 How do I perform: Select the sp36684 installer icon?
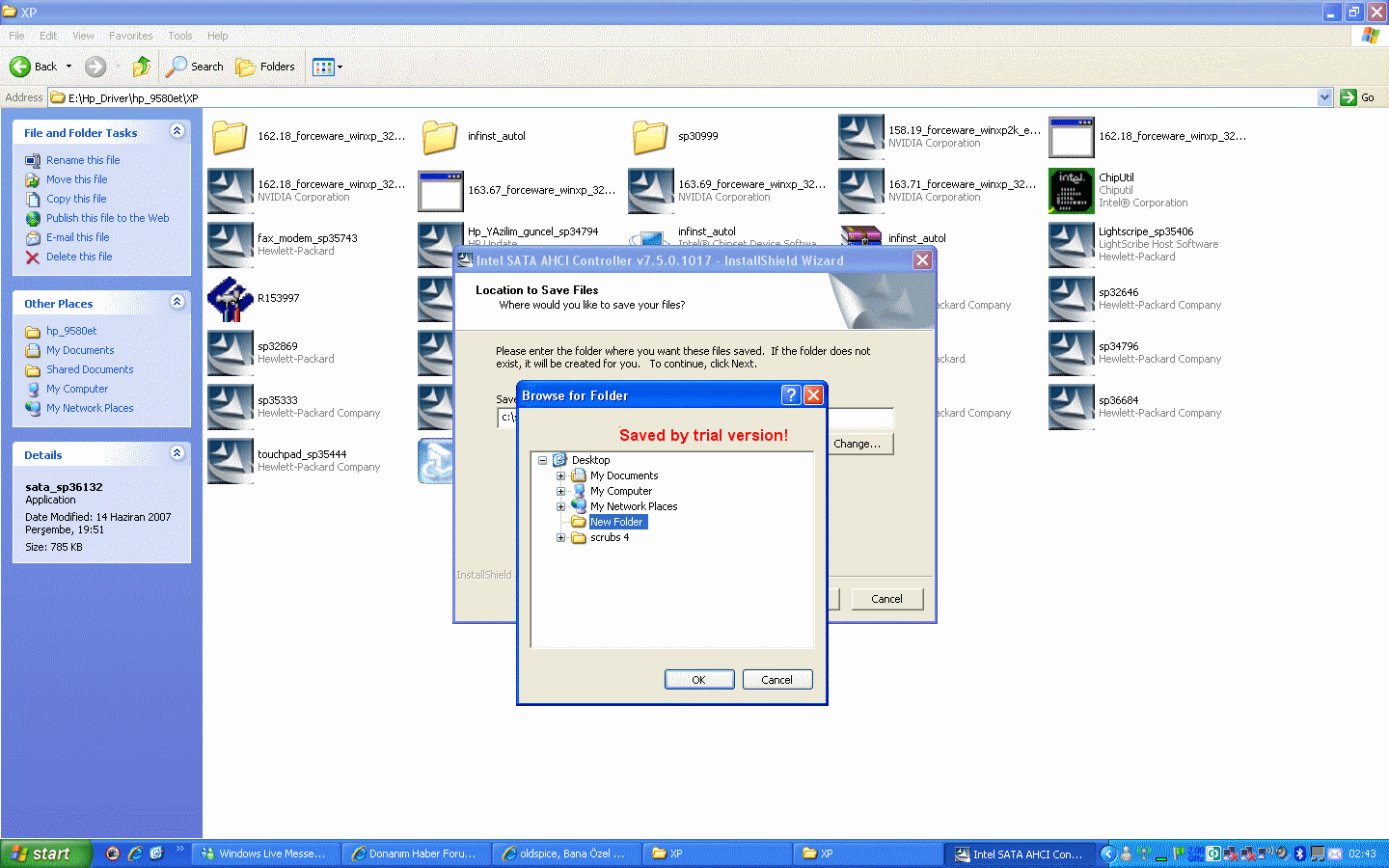1071,407
